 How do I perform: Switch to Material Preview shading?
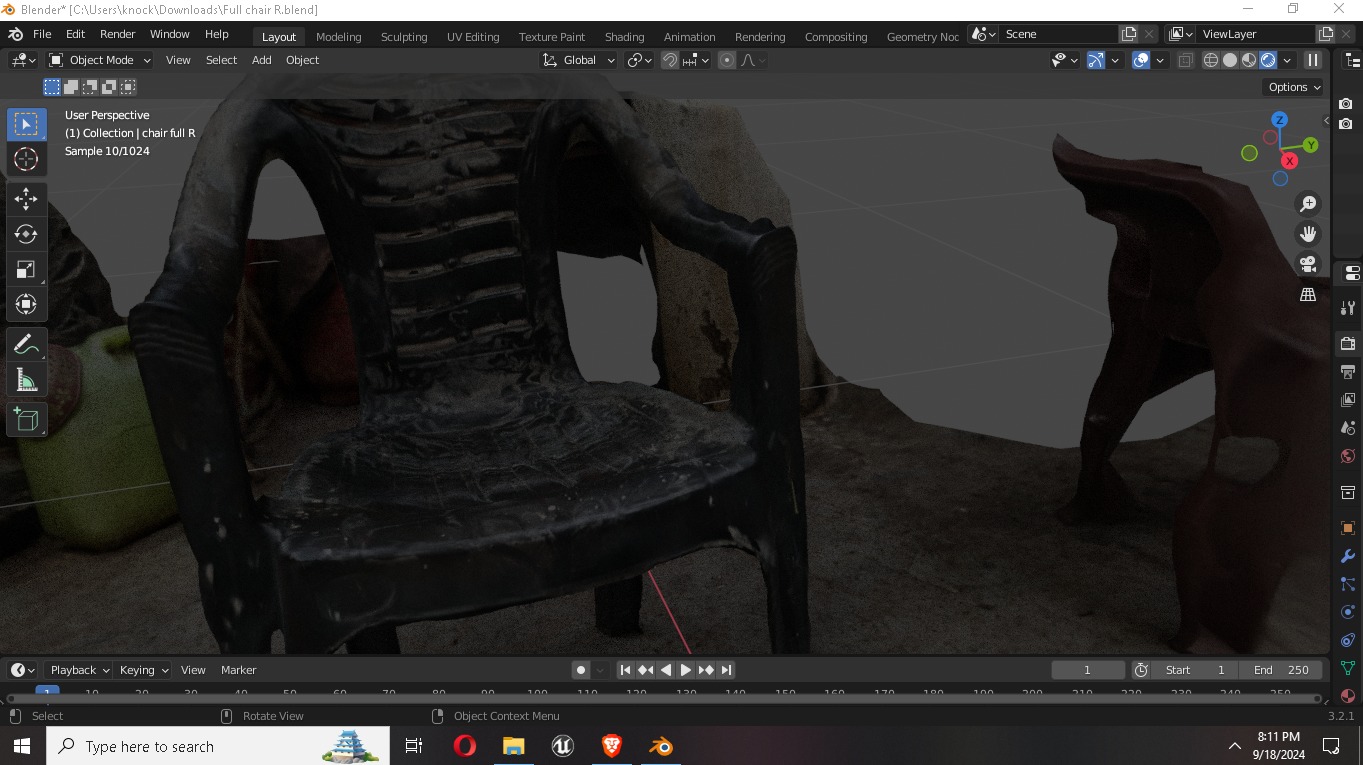click(x=1249, y=60)
